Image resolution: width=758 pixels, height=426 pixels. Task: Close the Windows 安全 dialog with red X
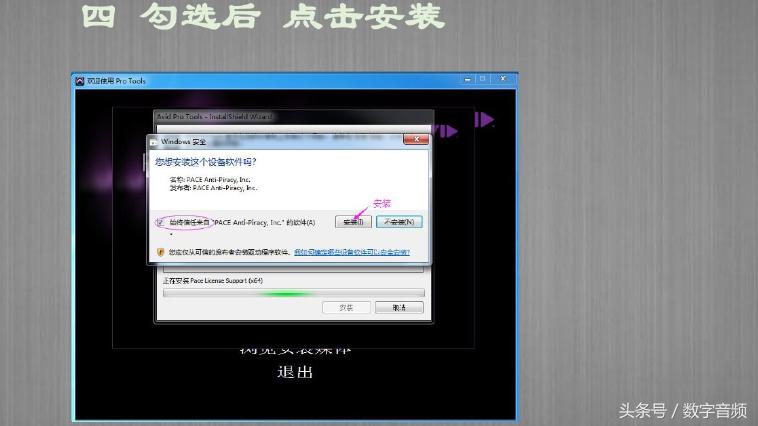click(416, 140)
